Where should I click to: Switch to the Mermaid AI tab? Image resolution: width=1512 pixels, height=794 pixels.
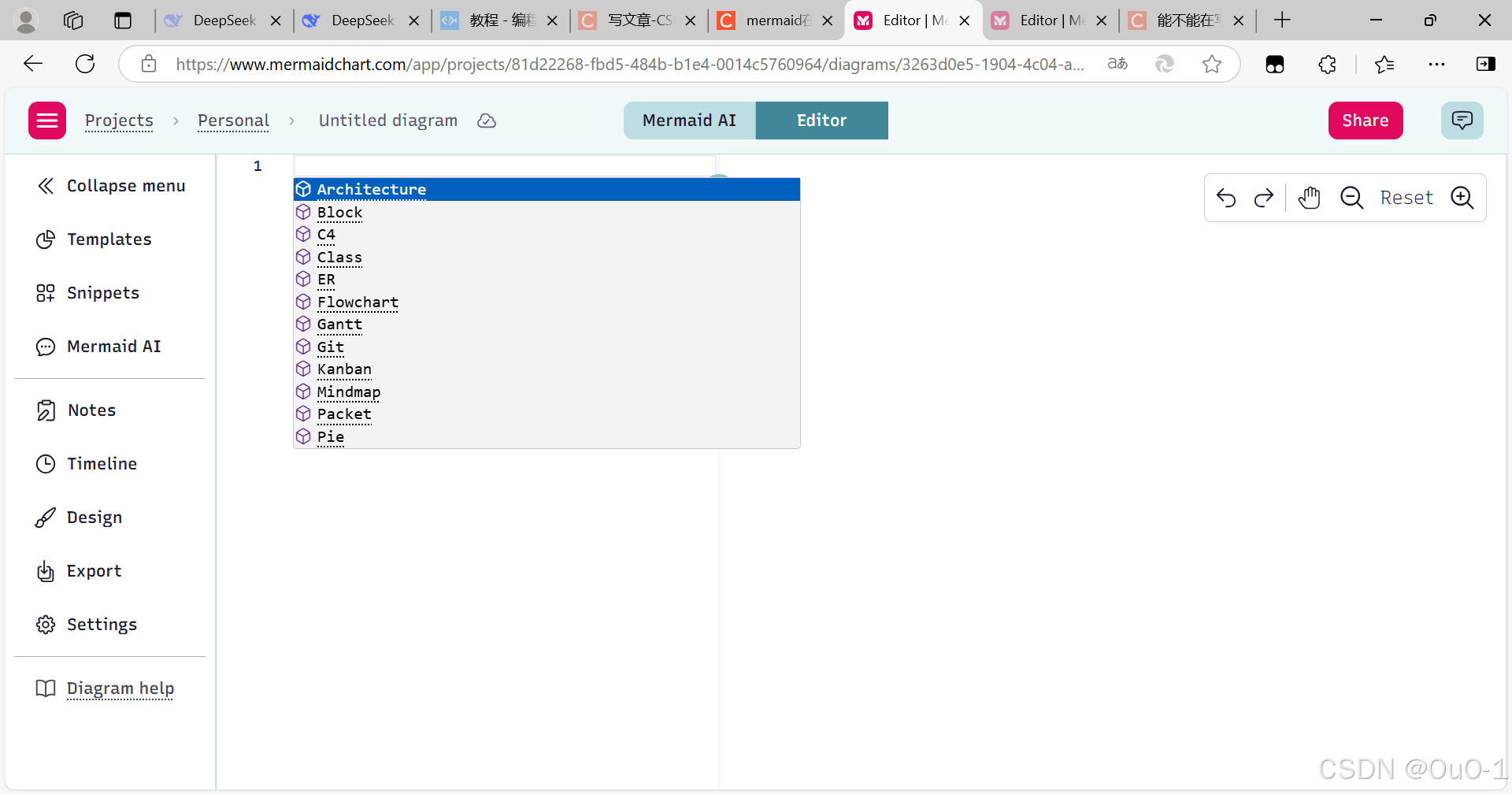point(689,121)
